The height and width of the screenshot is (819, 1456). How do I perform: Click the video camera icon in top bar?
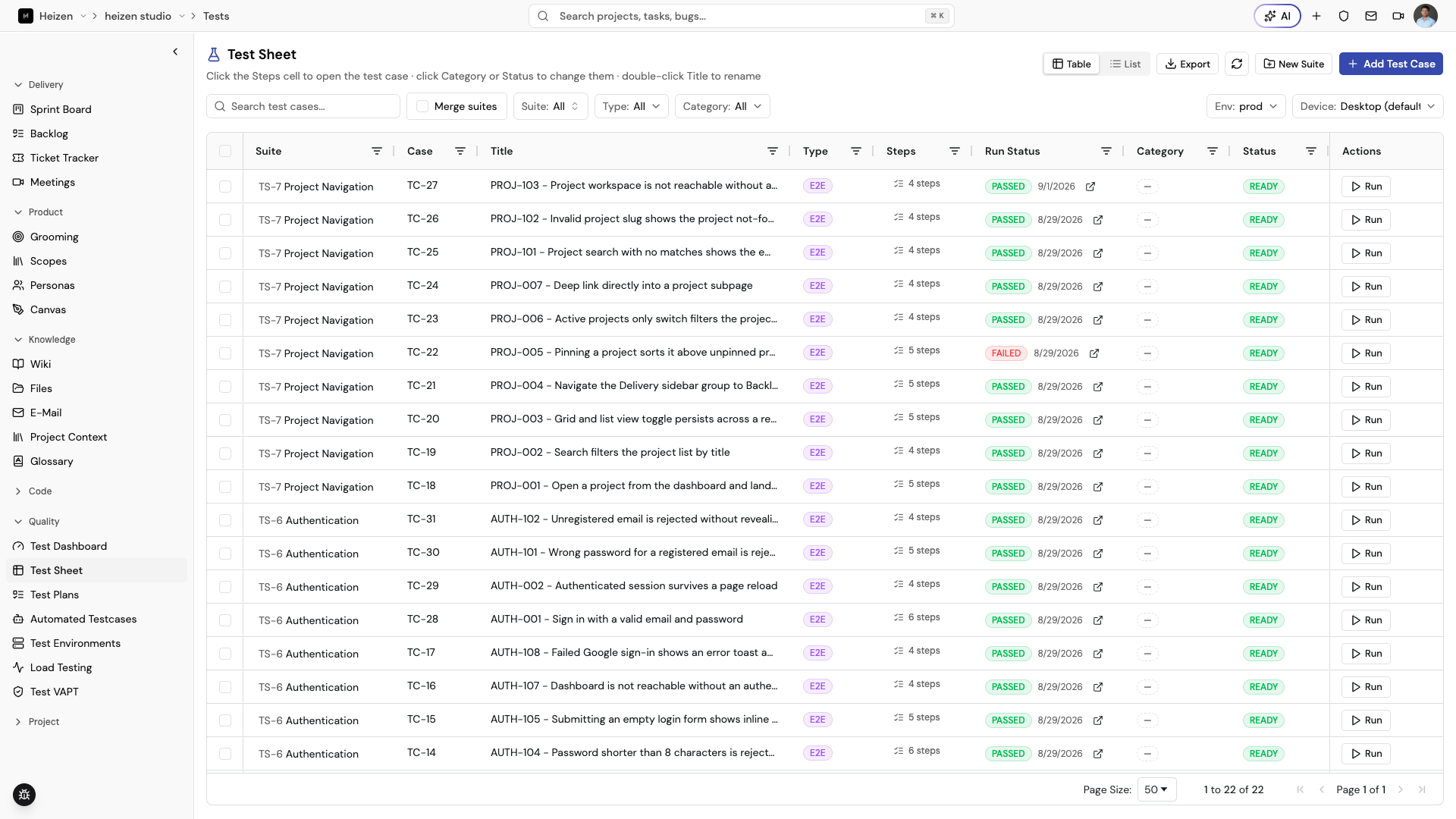pyautogui.click(x=1398, y=16)
